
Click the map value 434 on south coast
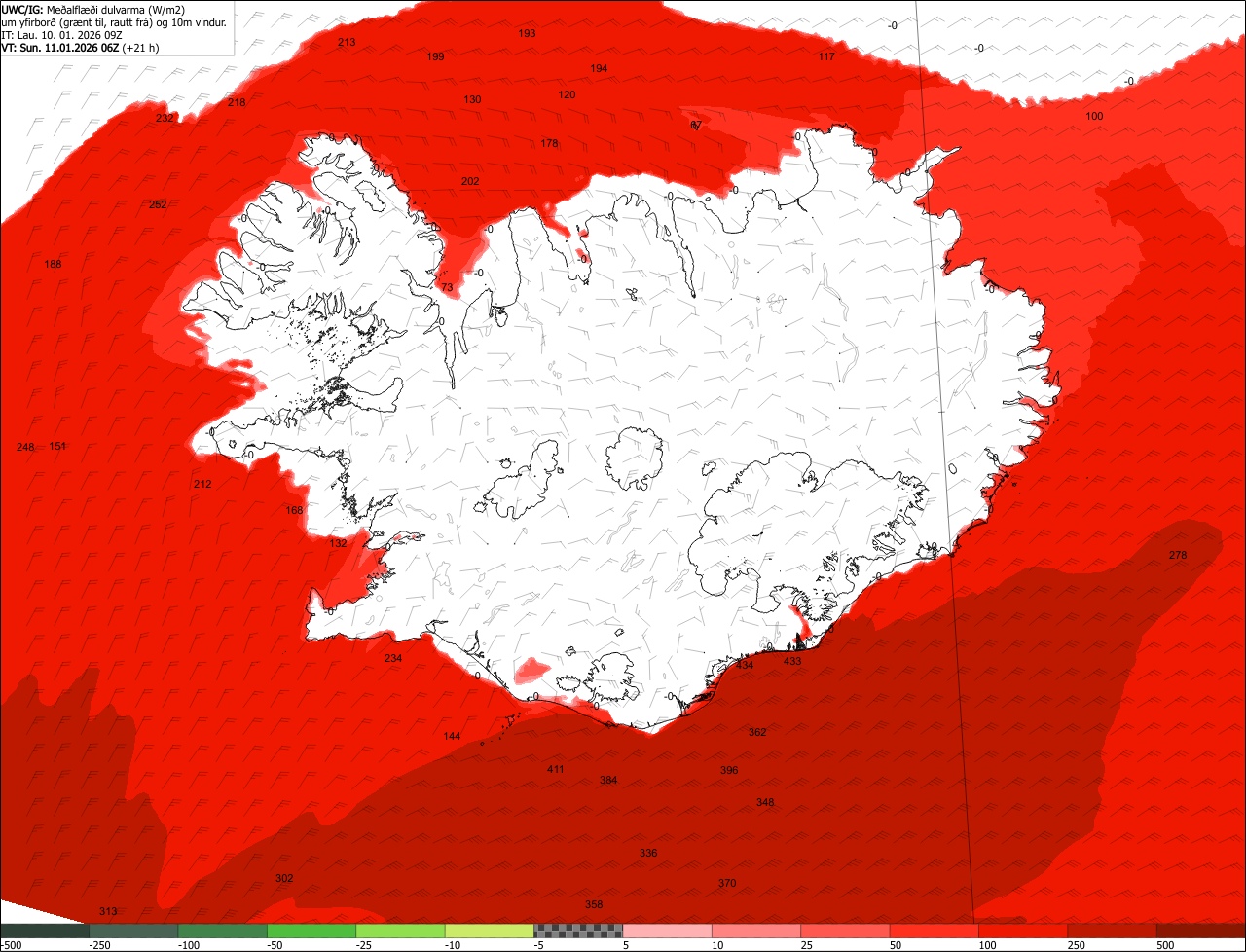[745, 666]
